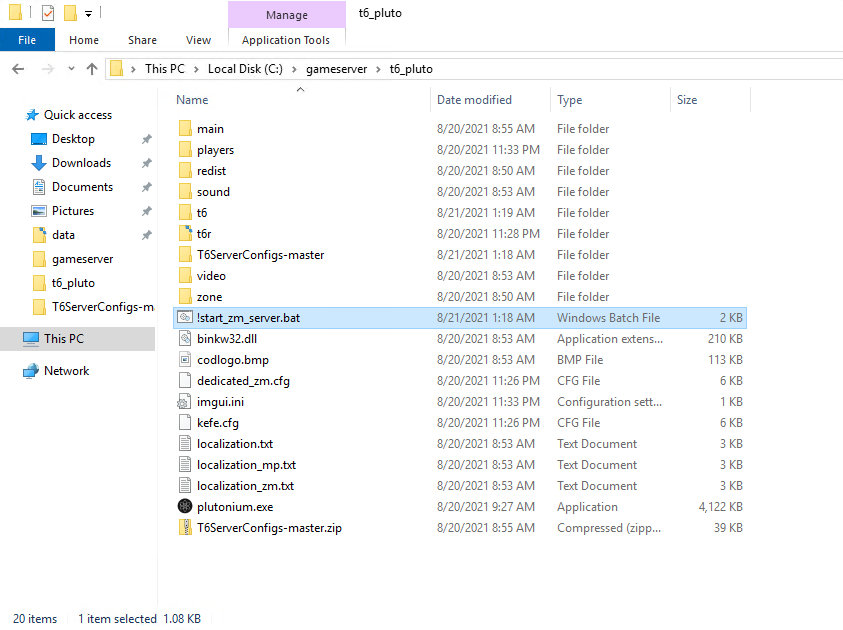Open the players folder icon

click(184, 150)
